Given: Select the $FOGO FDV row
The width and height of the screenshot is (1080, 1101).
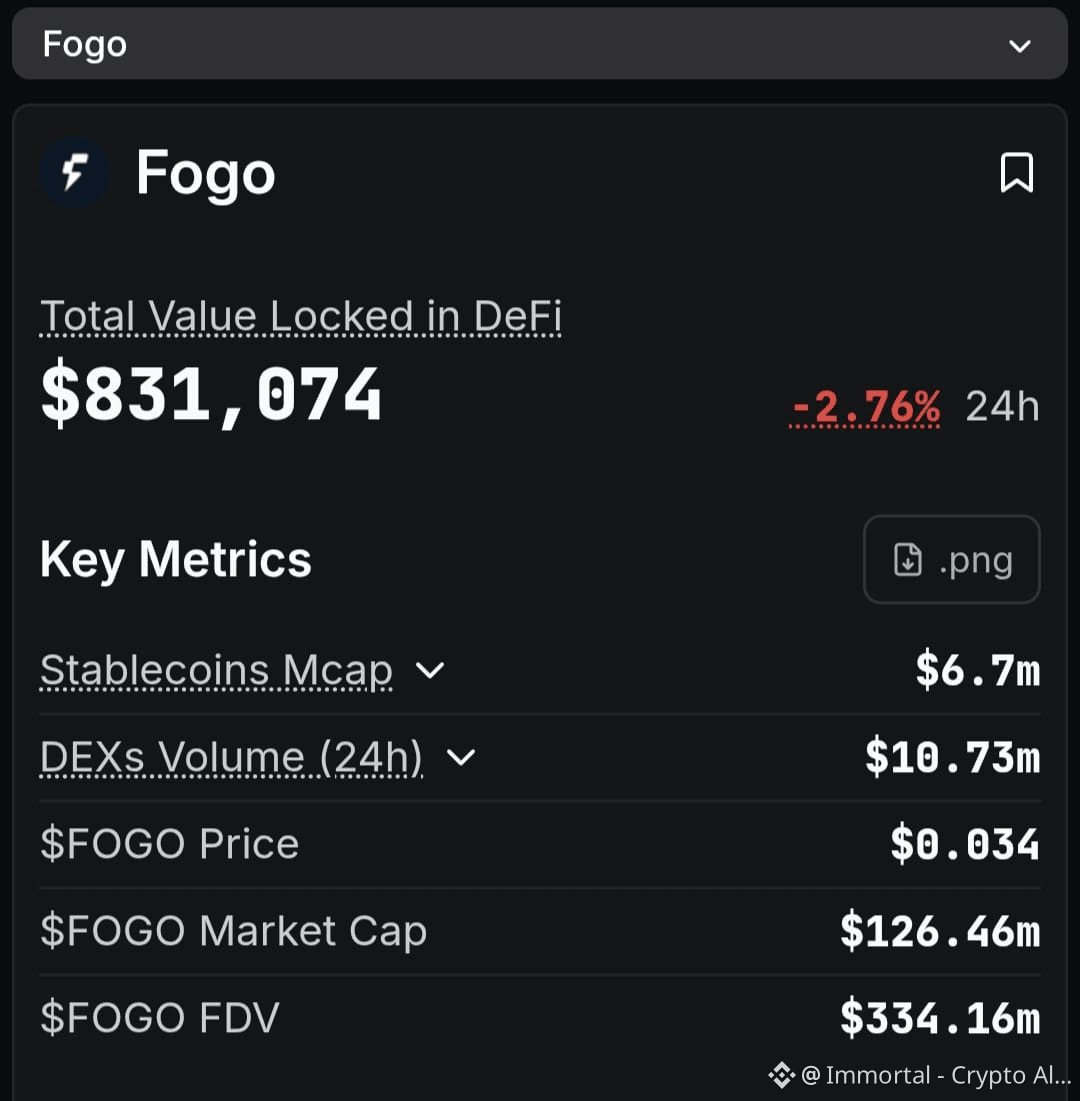Looking at the screenshot, I should [539, 1018].
